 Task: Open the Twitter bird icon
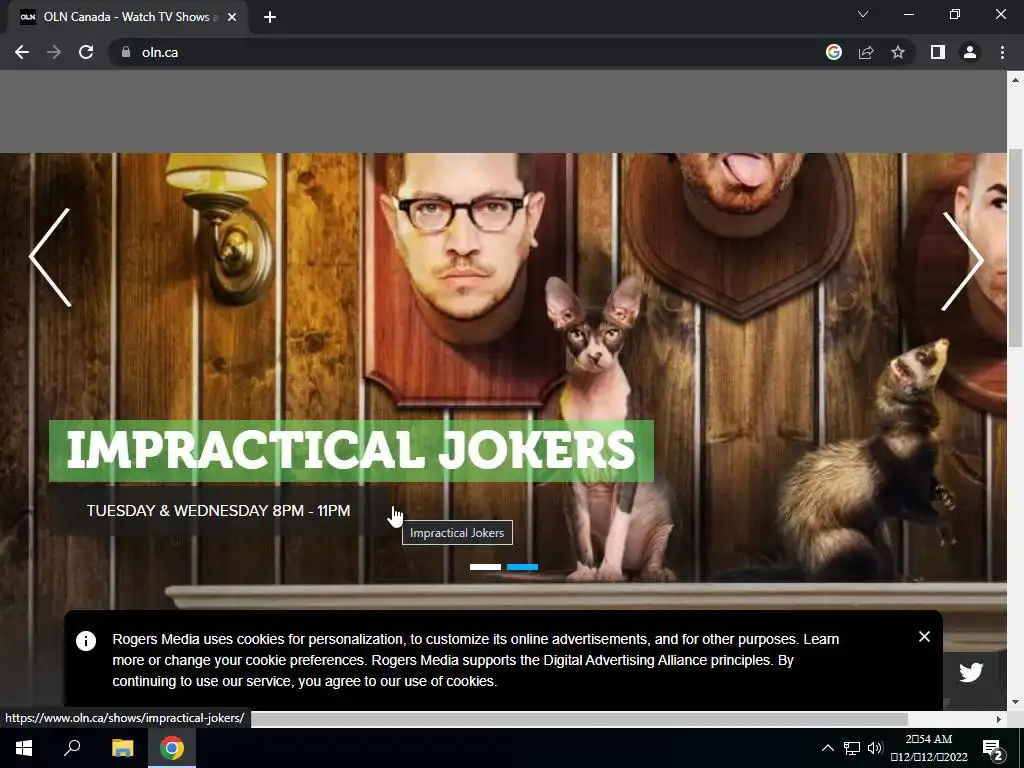coord(970,672)
